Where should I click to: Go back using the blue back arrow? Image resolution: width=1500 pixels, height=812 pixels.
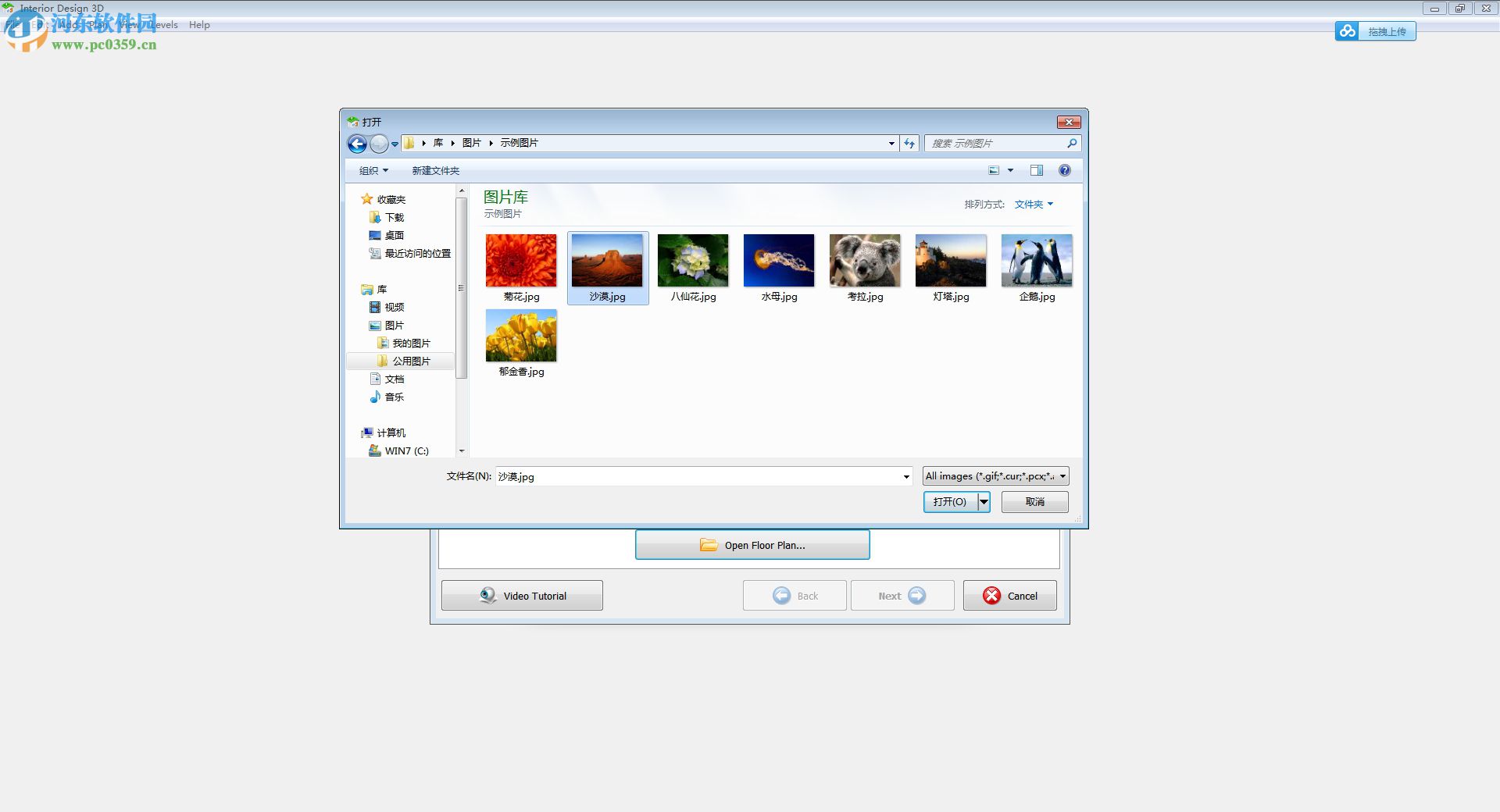tap(357, 144)
